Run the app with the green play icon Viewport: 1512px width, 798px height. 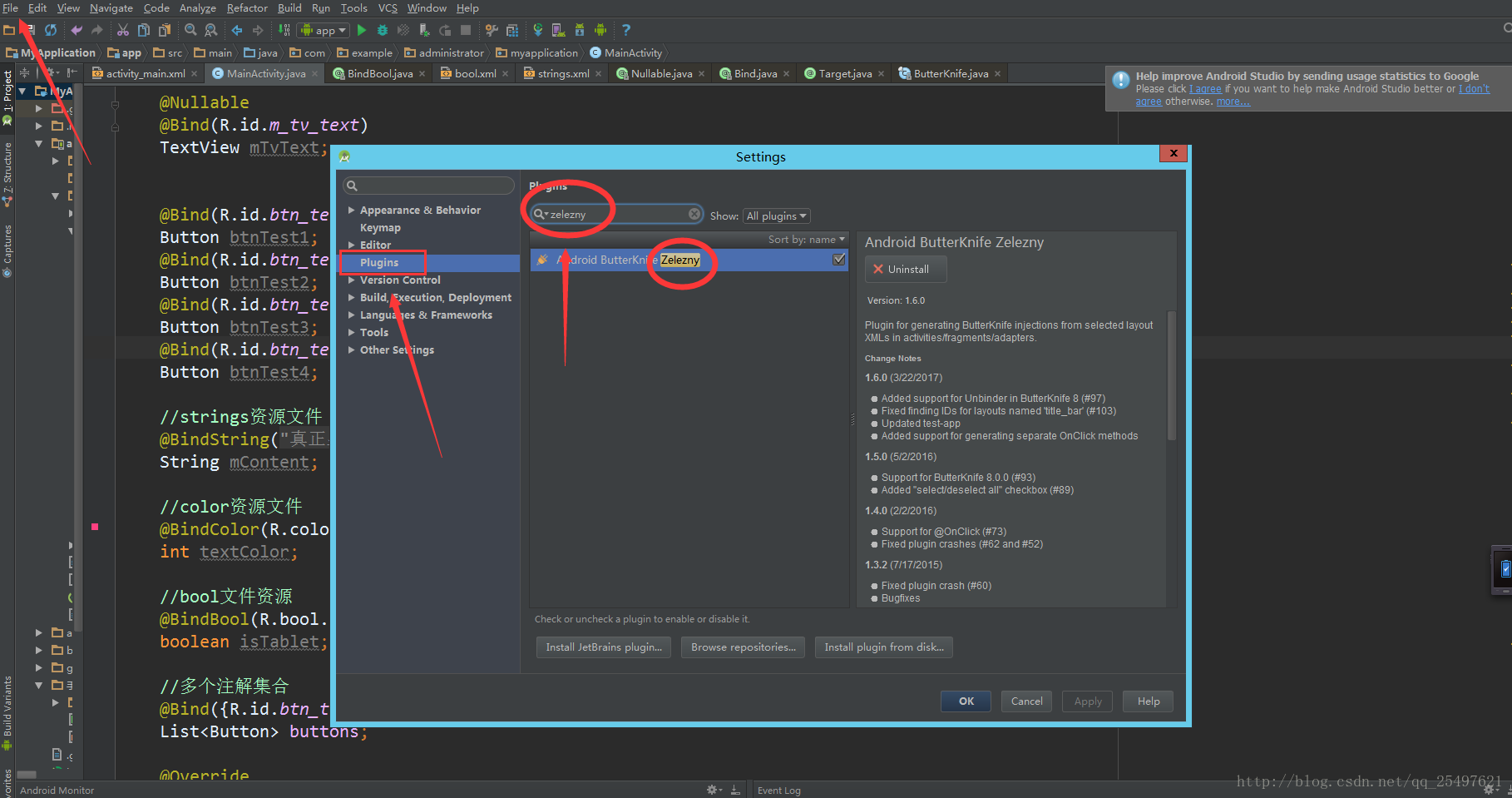pos(362,30)
